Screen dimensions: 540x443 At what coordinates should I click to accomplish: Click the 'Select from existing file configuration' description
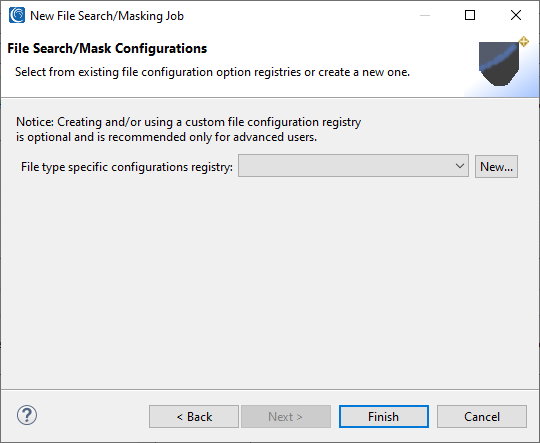tap(212, 72)
